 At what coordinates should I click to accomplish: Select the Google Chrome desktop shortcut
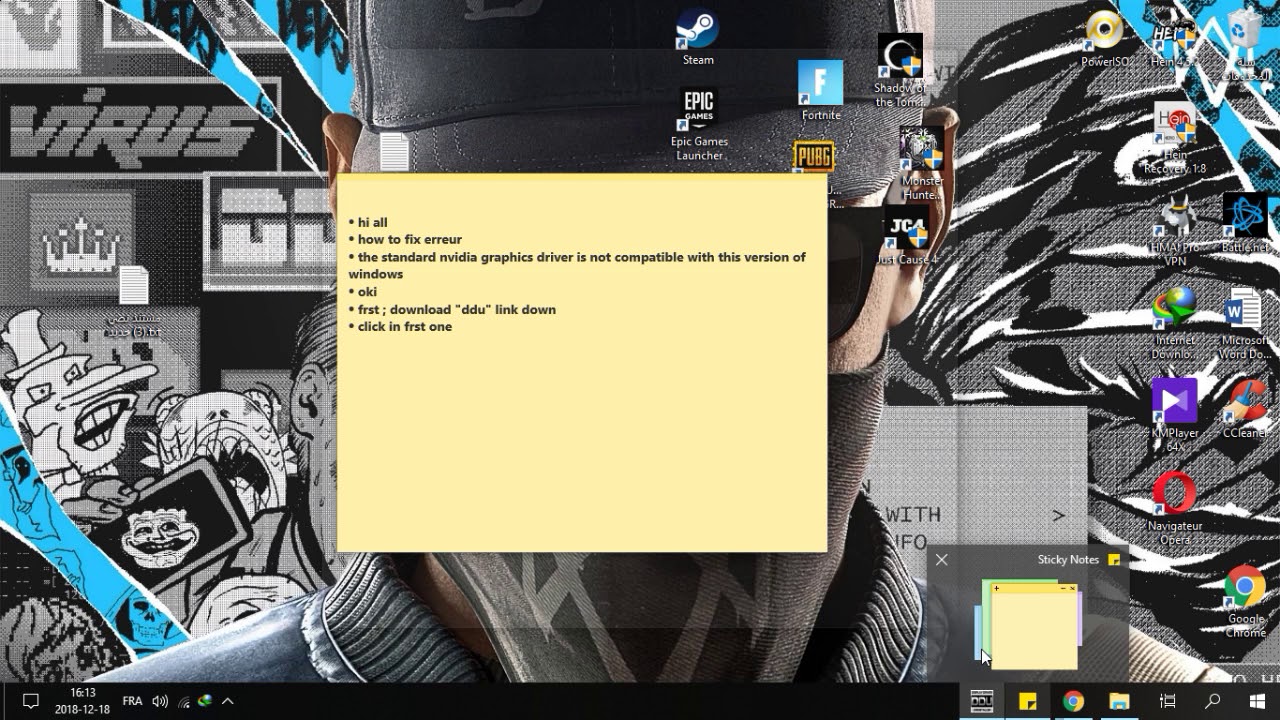[x=1245, y=603]
